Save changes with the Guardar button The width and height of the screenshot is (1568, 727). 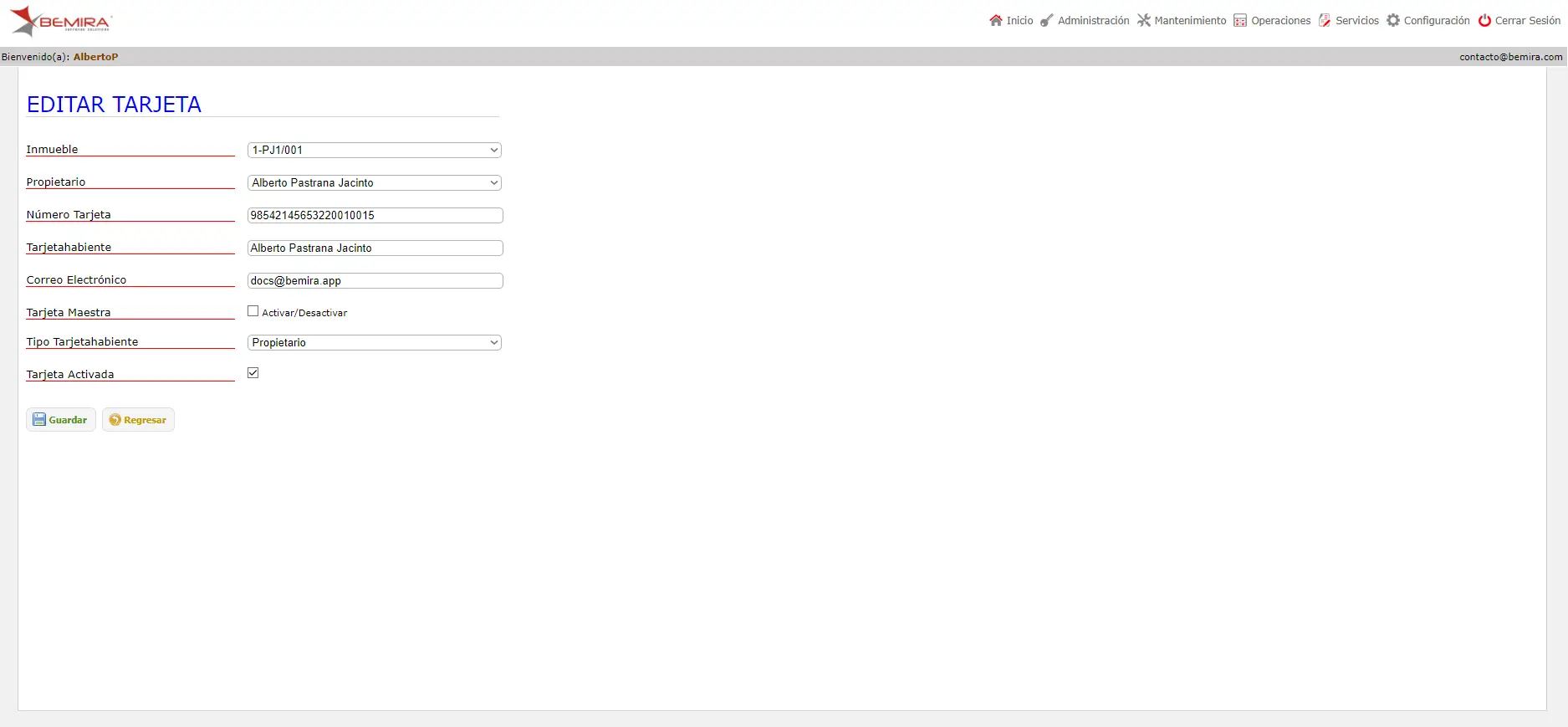tap(61, 420)
